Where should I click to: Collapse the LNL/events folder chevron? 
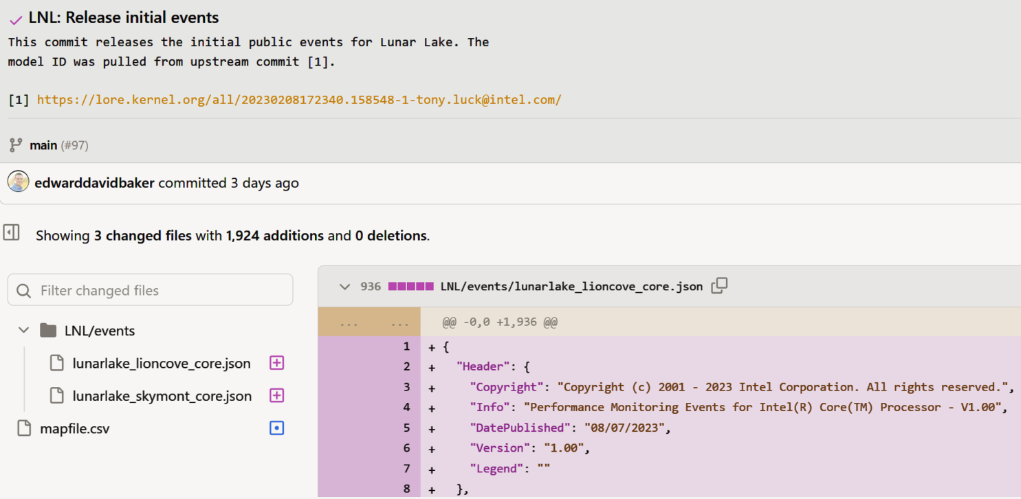[x=24, y=330]
